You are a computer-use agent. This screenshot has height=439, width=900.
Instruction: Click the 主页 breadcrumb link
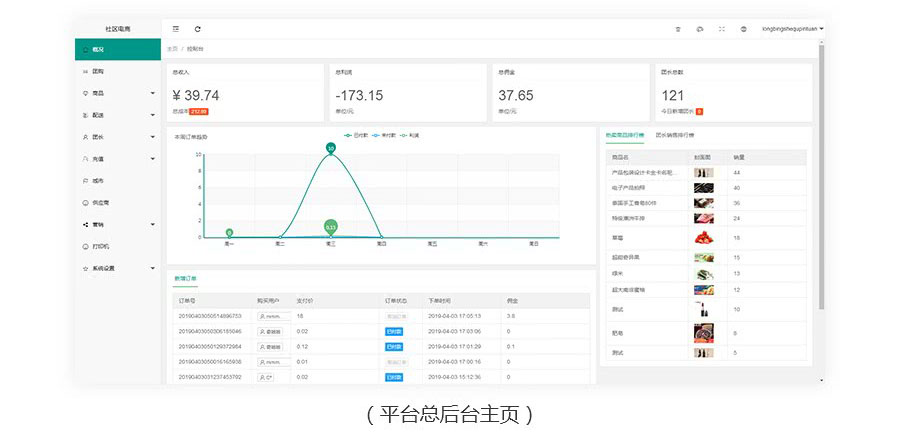[x=172, y=49]
